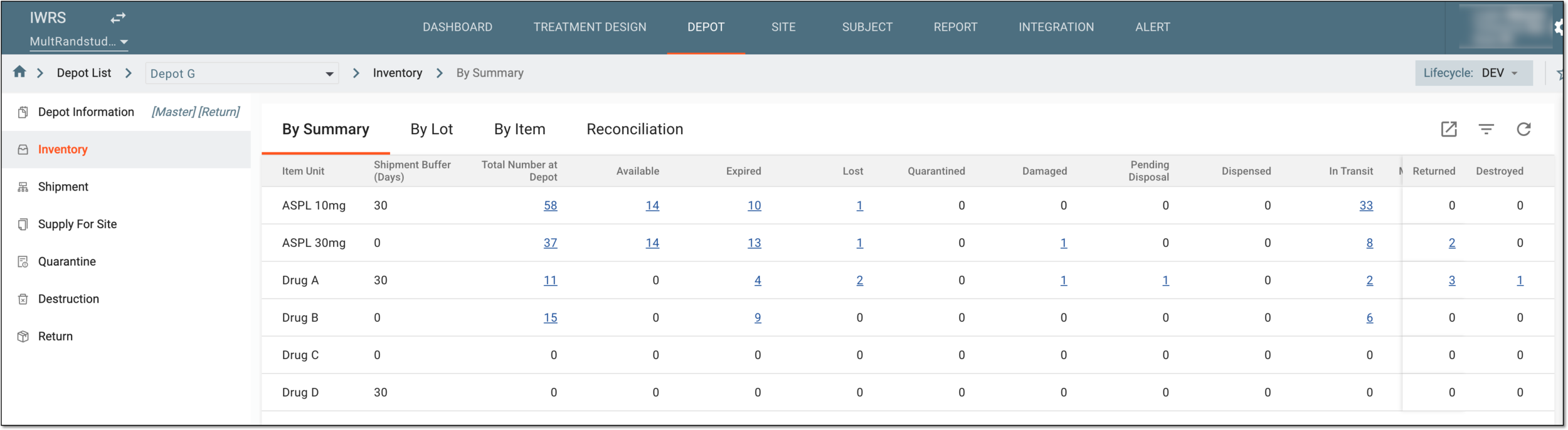The image size is (1568, 430).
Task: Click Inventory in the breadcrumb
Action: (x=398, y=73)
